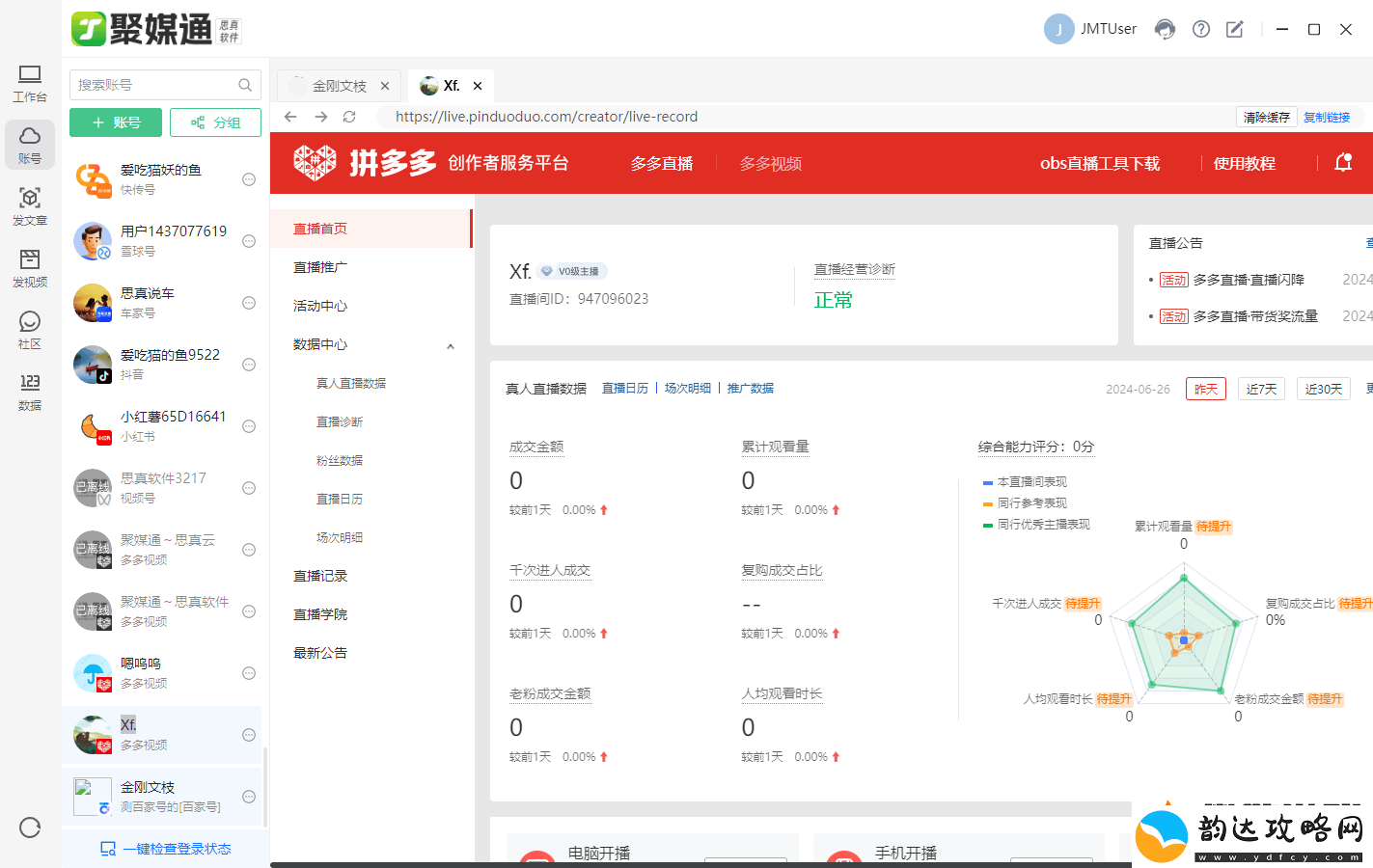Image resolution: width=1373 pixels, height=868 pixels.
Task: Select the 近30天 date range
Action: 1324,389
